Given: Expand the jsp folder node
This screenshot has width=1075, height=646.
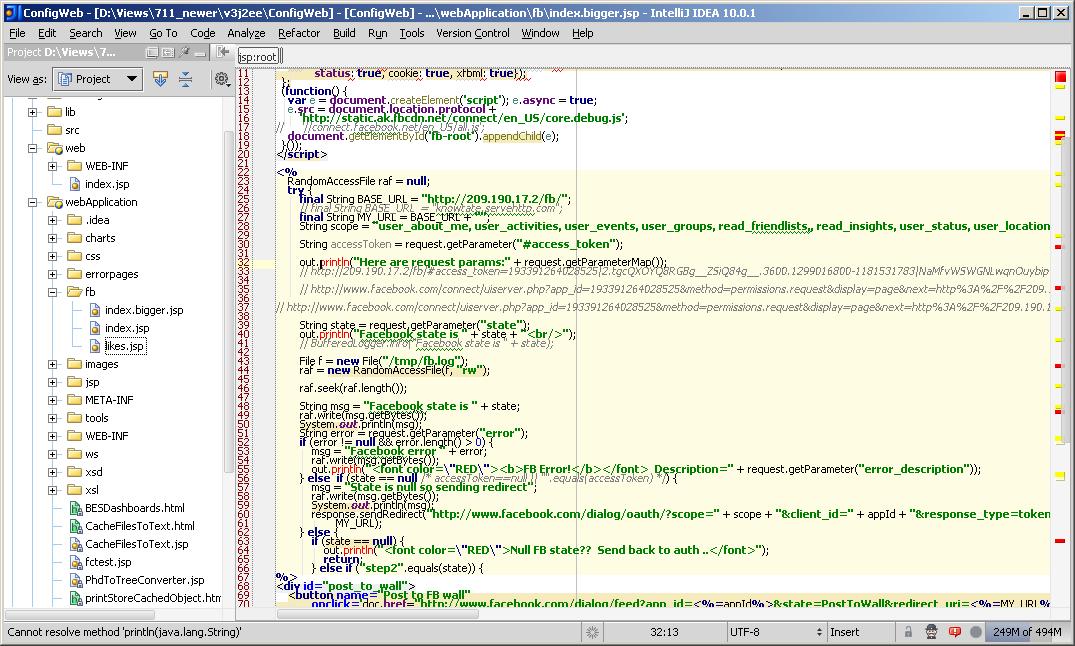Looking at the screenshot, I should pos(53,382).
